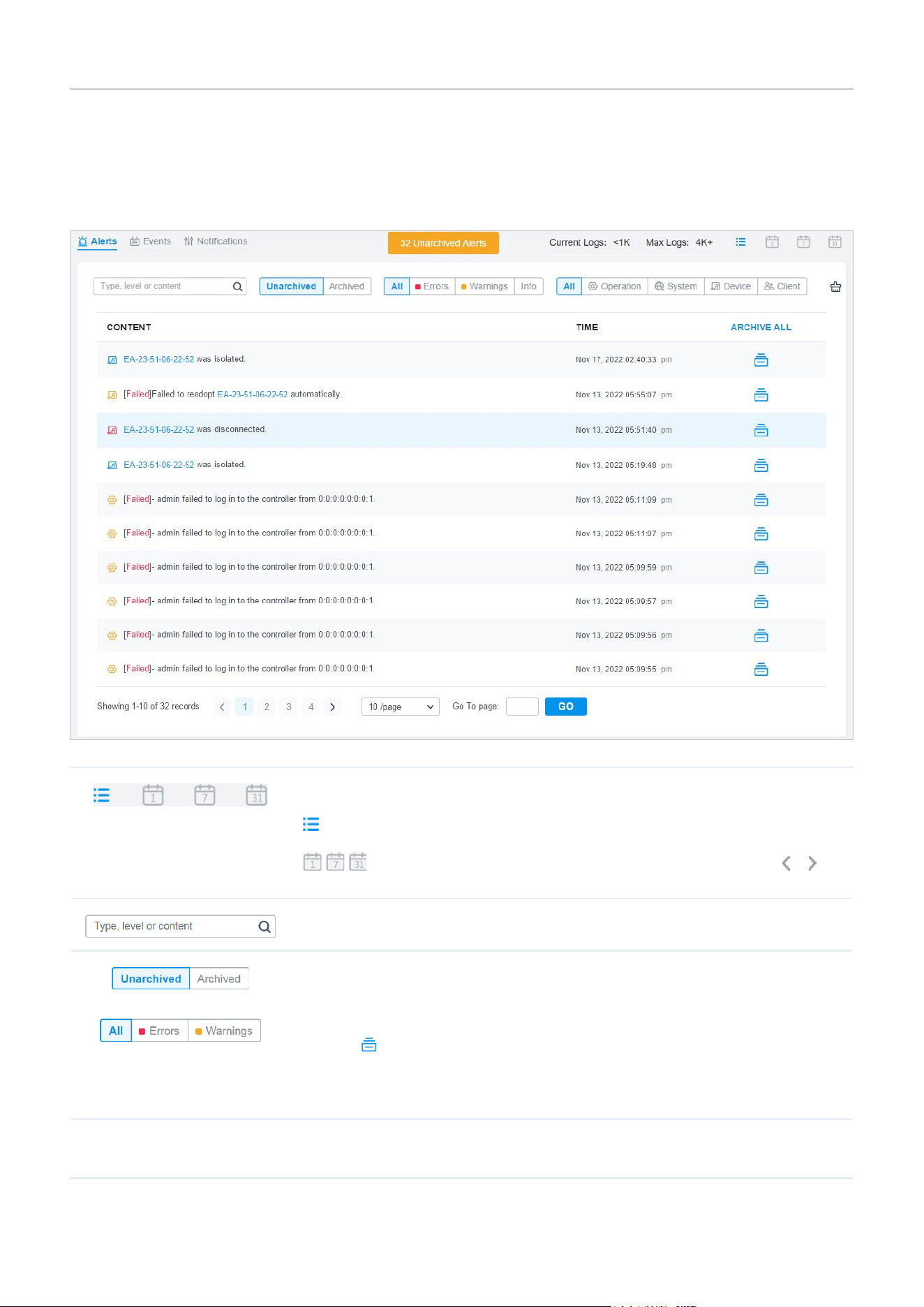Go to next page with right chevron
Image resolution: width=924 pixels, height=1307 pixels.
[x=333, y=707]
